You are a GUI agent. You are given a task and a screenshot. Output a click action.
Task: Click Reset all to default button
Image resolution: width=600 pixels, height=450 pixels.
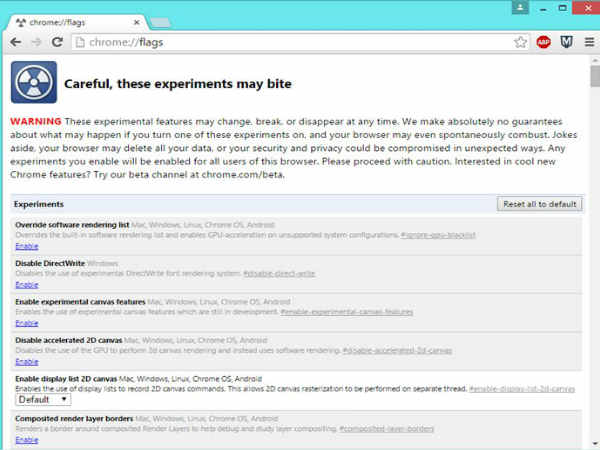[540, 204]
